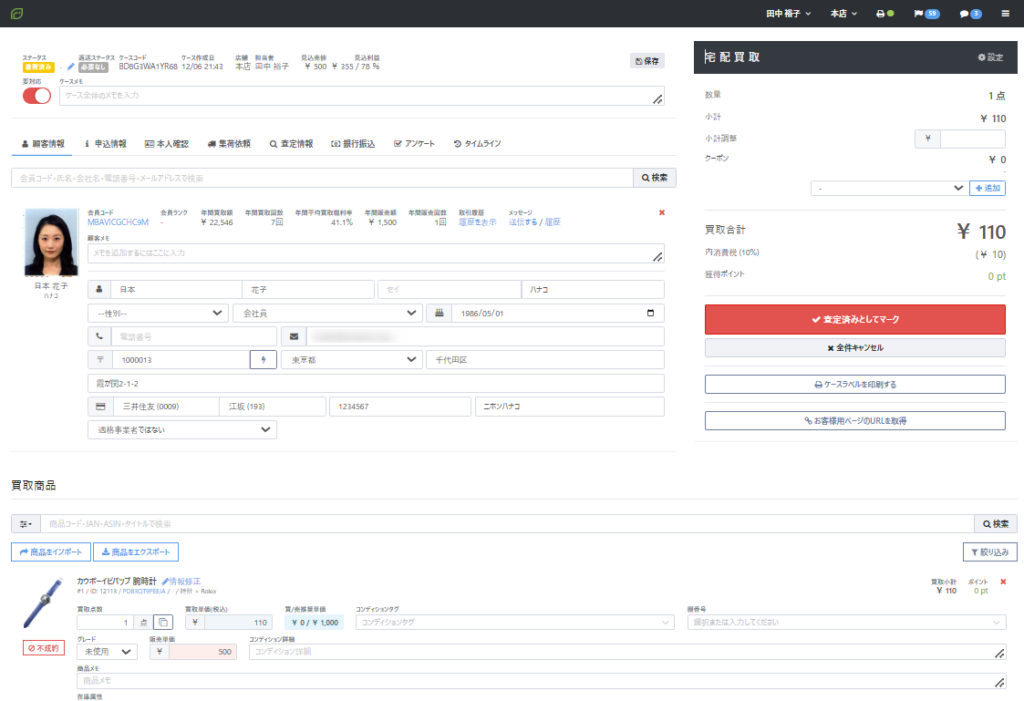1024x701 pixels.
Task: Click the 履歴を表示 link
Action: (477, 222)
